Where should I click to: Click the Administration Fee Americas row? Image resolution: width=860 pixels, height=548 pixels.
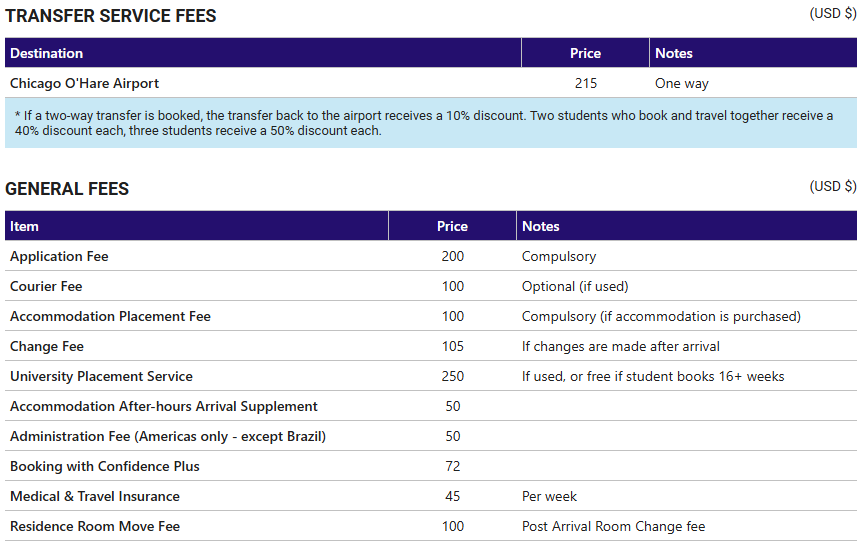[431, 436]
